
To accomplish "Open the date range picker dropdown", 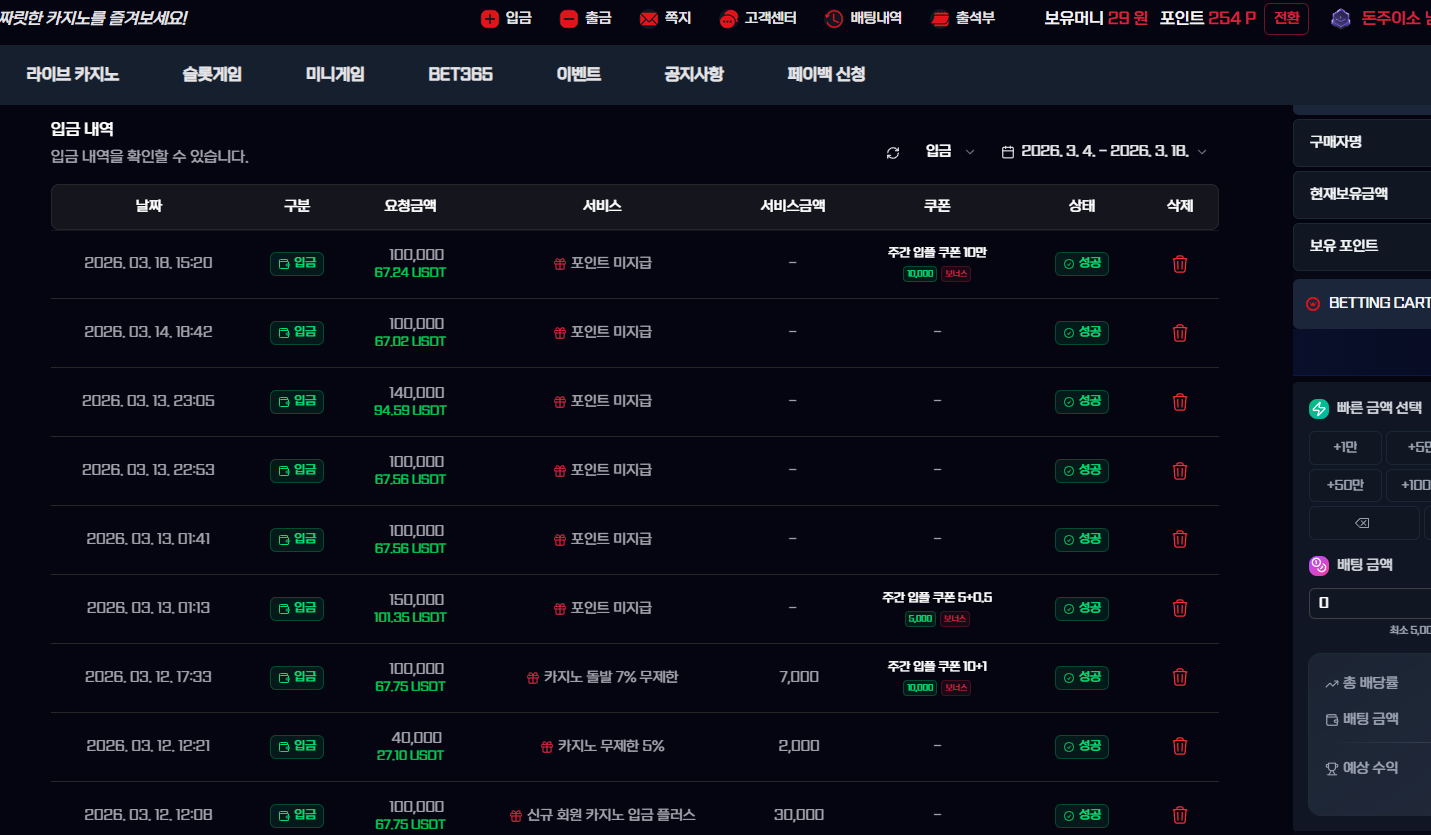I will click(x=1104, y=151).
